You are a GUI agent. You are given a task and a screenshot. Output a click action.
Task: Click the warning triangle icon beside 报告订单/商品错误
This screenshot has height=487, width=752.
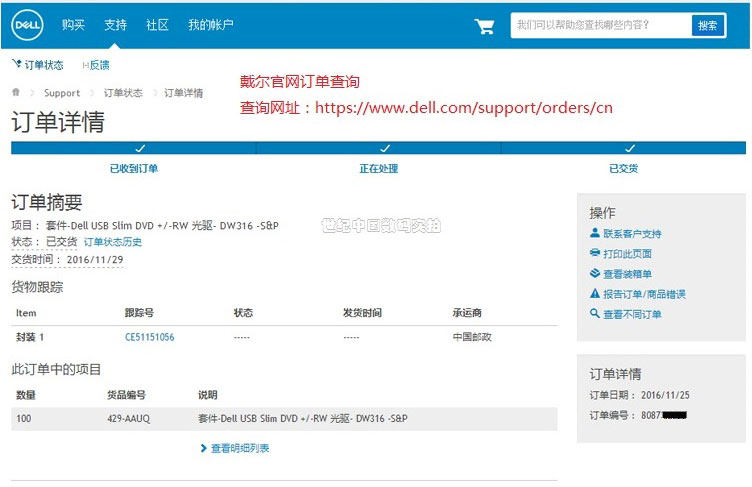tap(595, 293)
